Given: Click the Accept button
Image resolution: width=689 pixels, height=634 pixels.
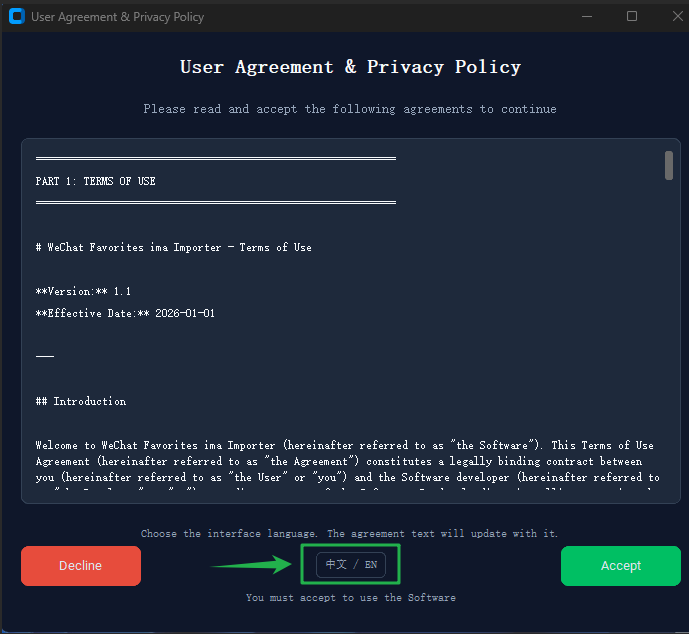Looking at the screenshot, I should click(x=620, y=565).
